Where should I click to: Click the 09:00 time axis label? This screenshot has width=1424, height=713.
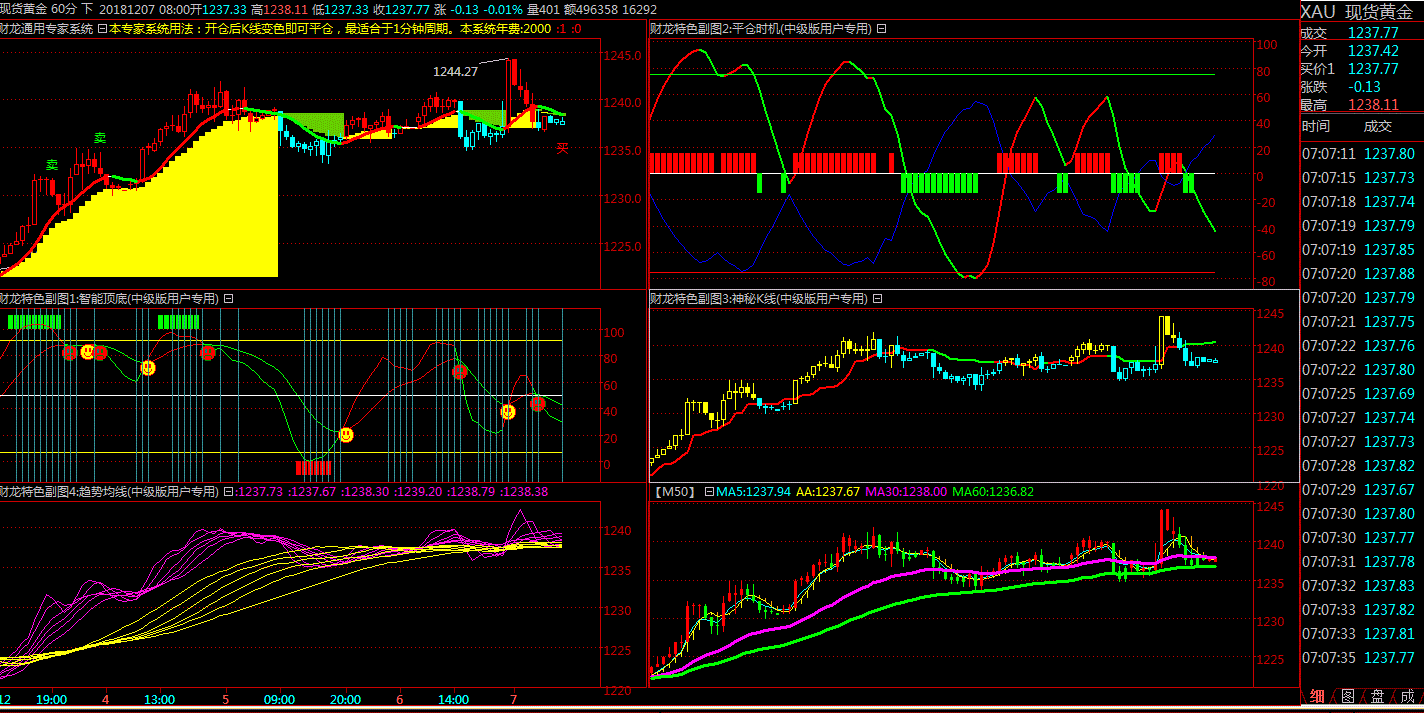pyautogui.click(x=279, y=699)
